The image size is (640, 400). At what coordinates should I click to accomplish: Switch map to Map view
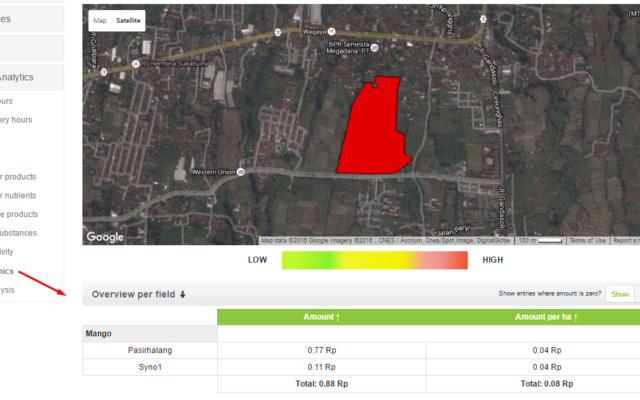click(100, 20)
